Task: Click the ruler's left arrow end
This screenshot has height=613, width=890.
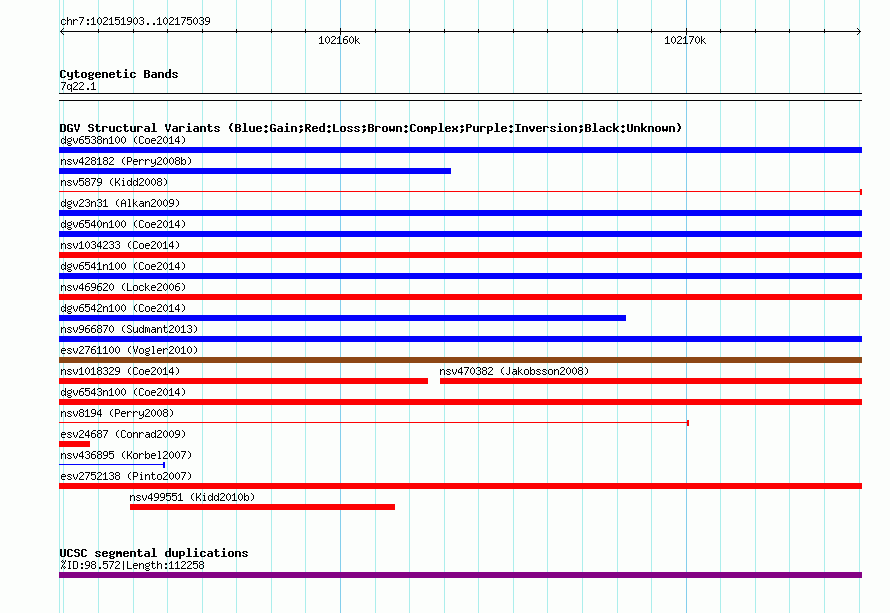Action: point(62,31)
